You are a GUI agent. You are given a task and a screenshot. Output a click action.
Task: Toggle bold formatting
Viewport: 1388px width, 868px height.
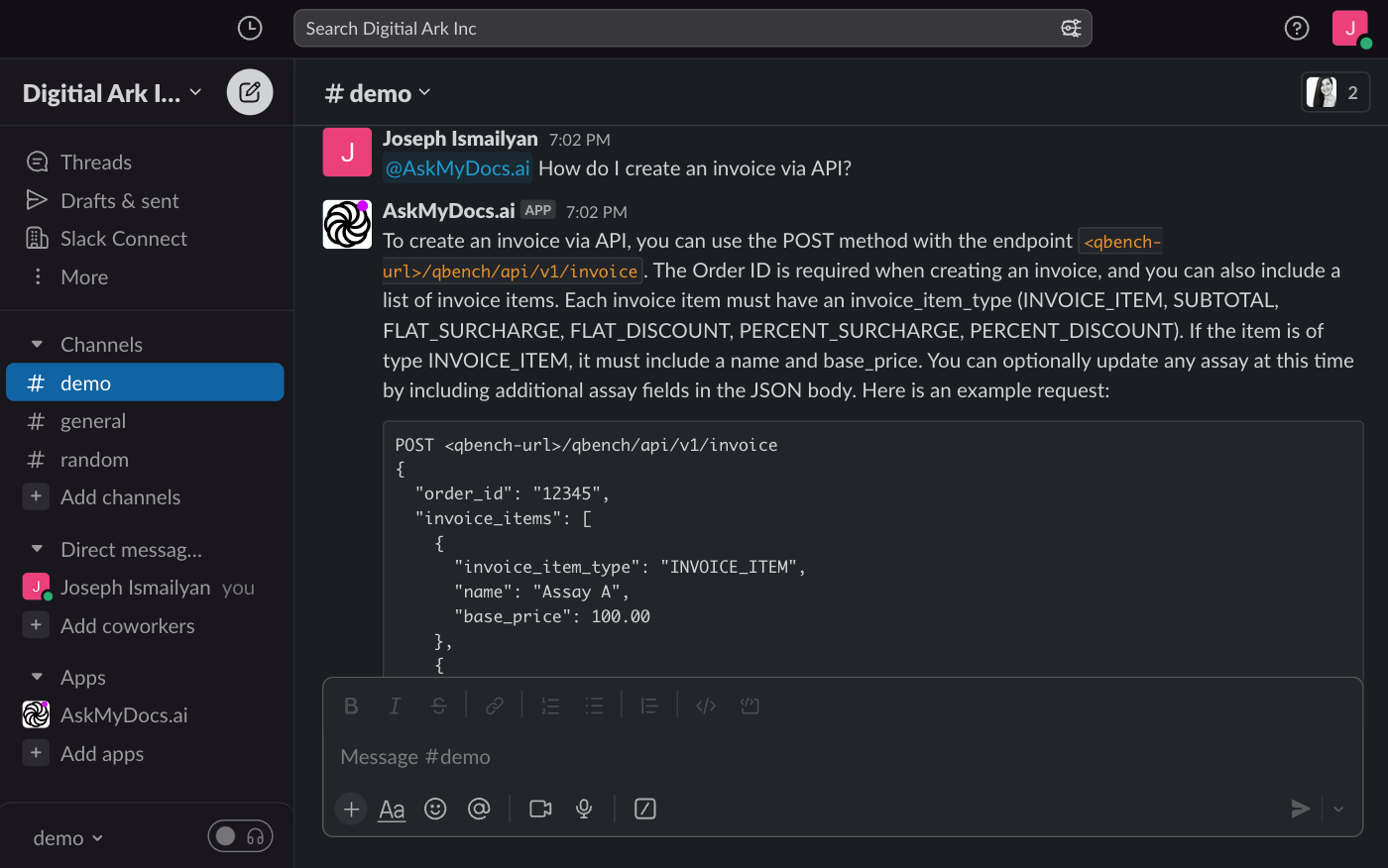coord(351,705)
